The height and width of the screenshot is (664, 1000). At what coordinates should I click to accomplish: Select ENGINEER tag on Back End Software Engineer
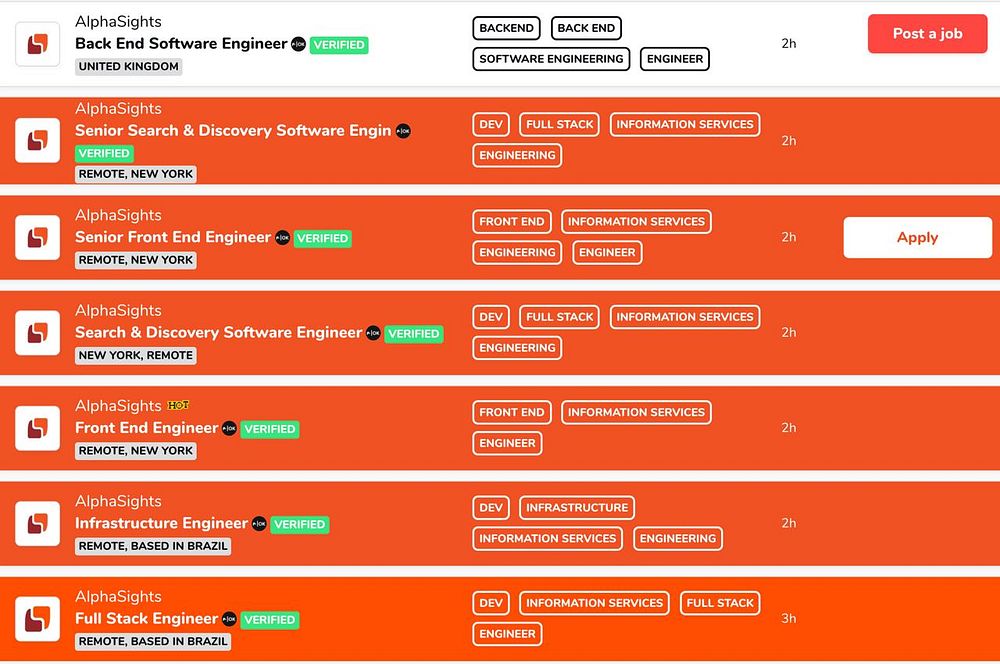[675, 59]
